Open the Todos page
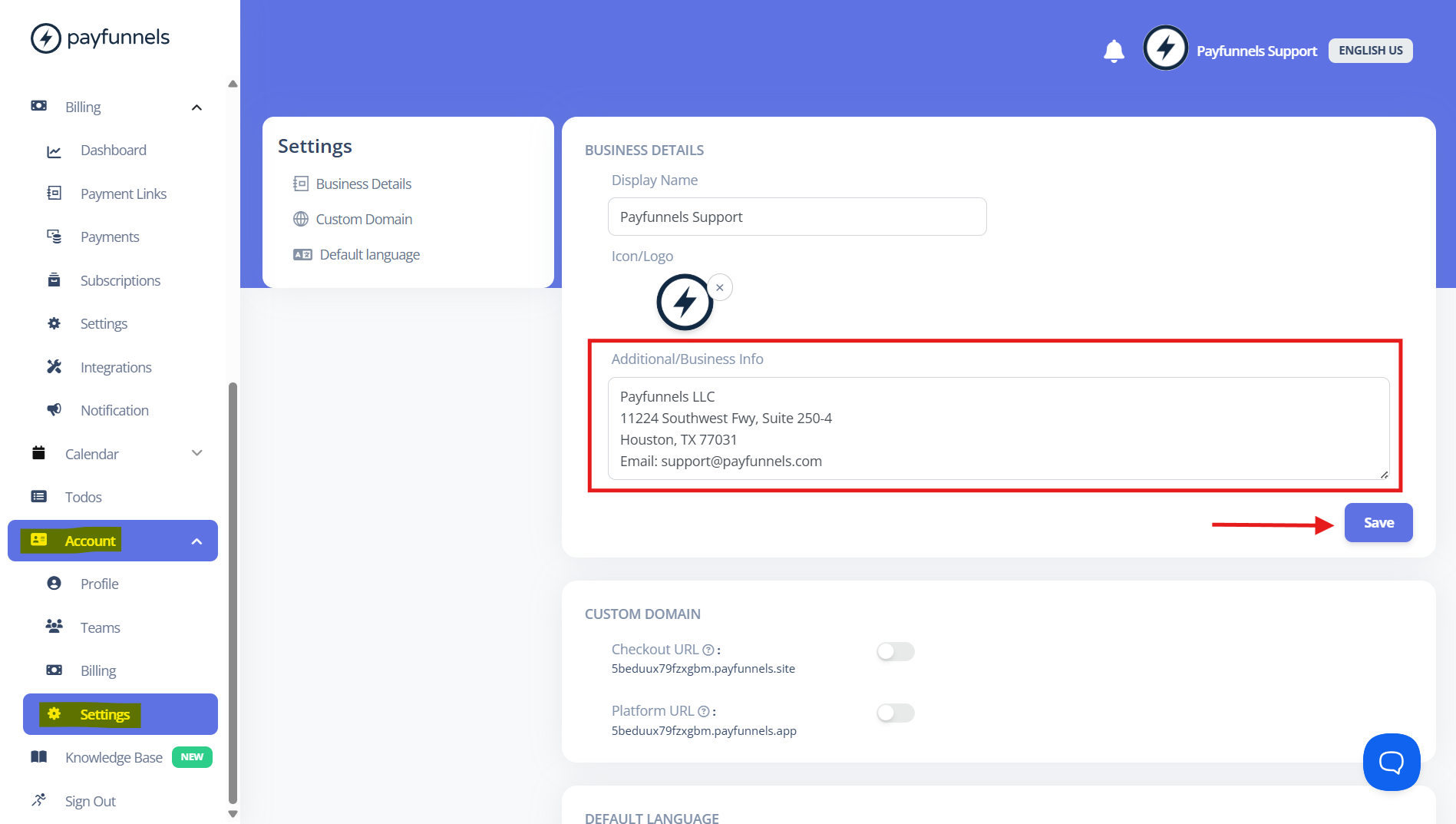The image size is (1456, 824). (83, 498)
